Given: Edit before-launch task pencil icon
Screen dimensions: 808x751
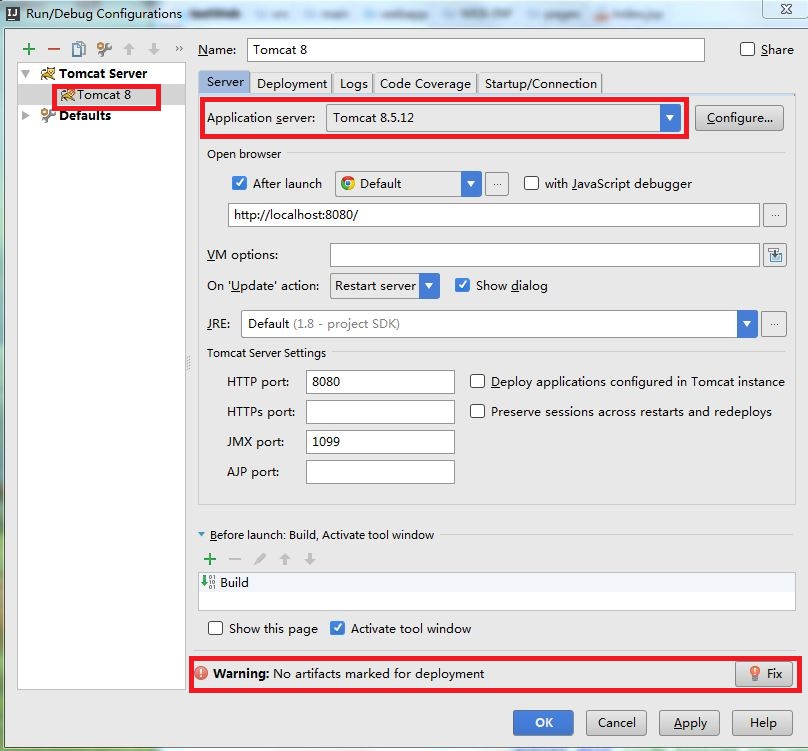Looking at the screenshot, I should (260, 559).
